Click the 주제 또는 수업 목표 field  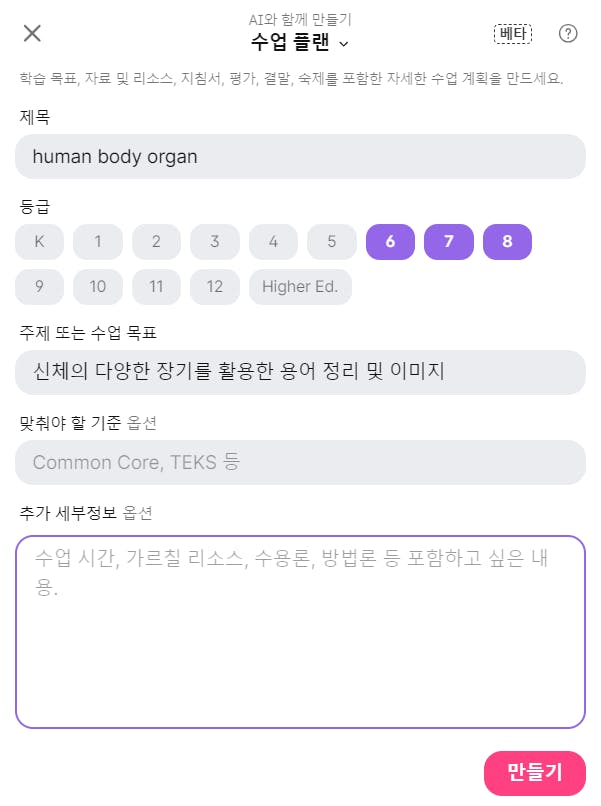[x=300, y=372]
